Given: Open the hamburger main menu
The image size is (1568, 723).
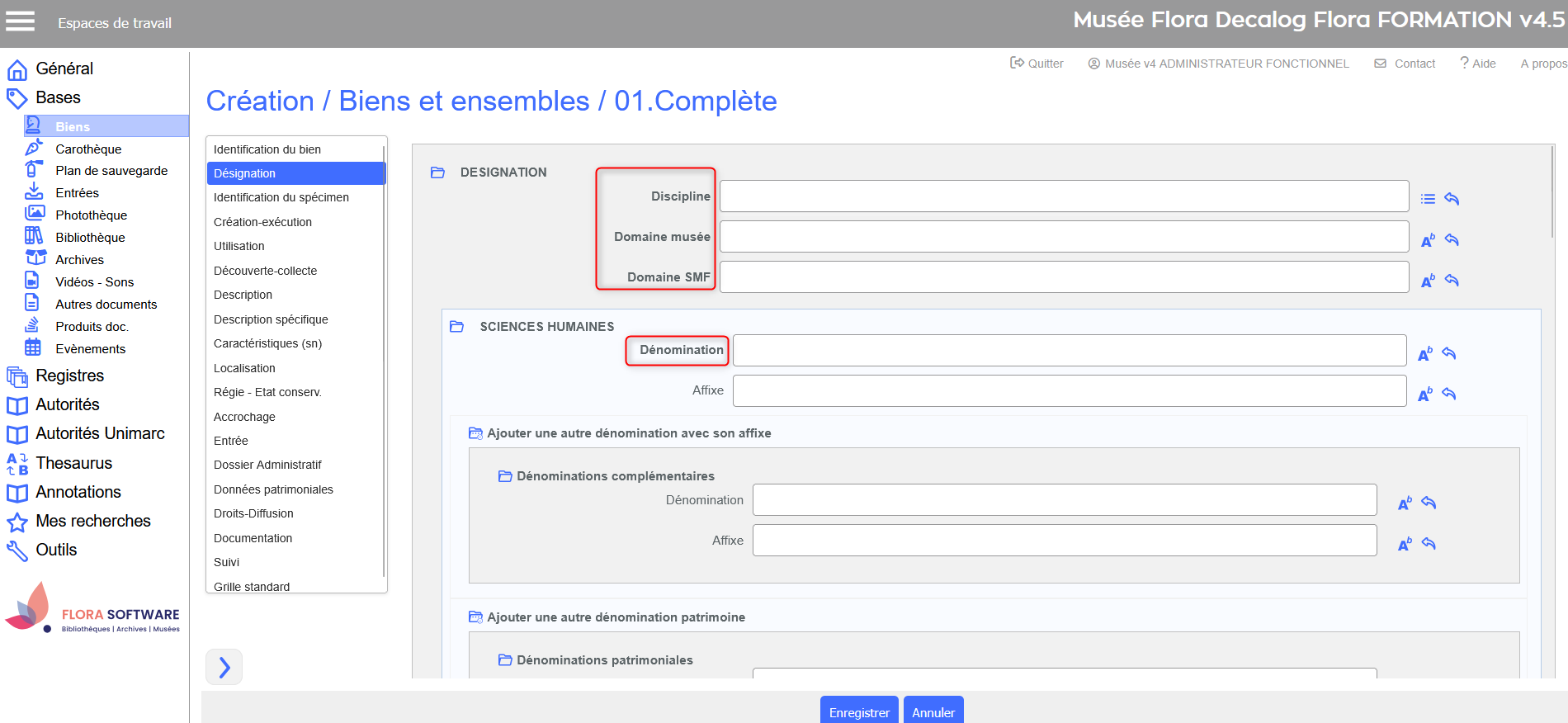Looking at the screenshot, I should 20,21.
